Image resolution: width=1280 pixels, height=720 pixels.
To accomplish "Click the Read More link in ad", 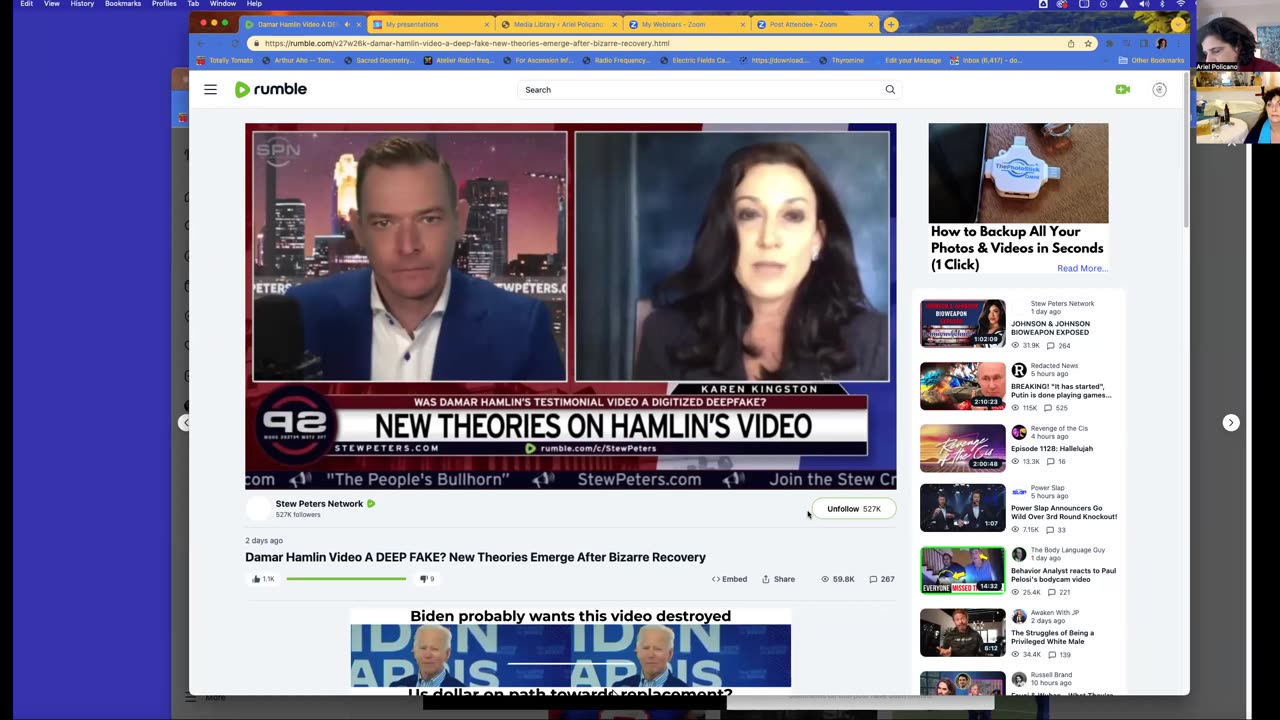I will [1082, 268].
